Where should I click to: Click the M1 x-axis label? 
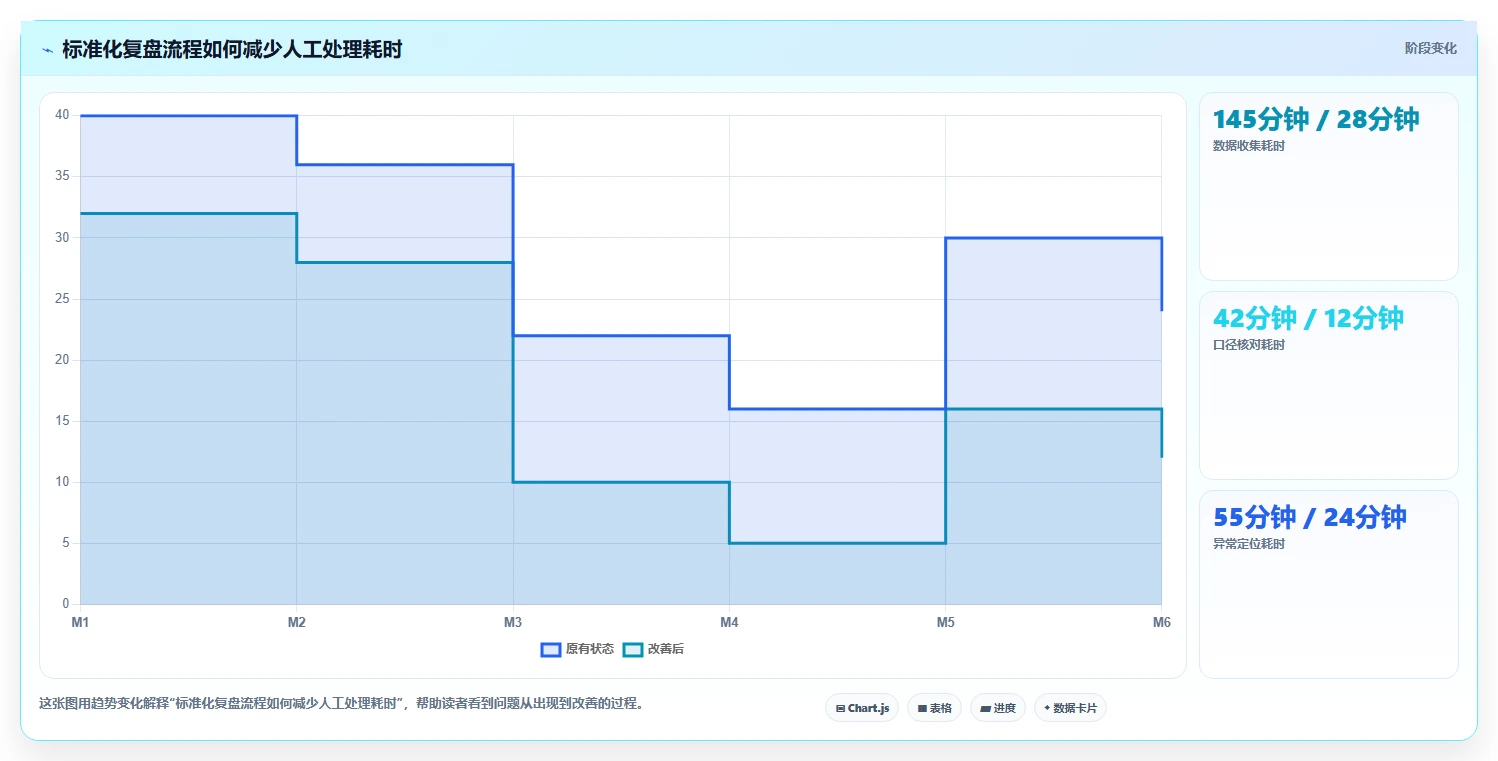point(80,622)
